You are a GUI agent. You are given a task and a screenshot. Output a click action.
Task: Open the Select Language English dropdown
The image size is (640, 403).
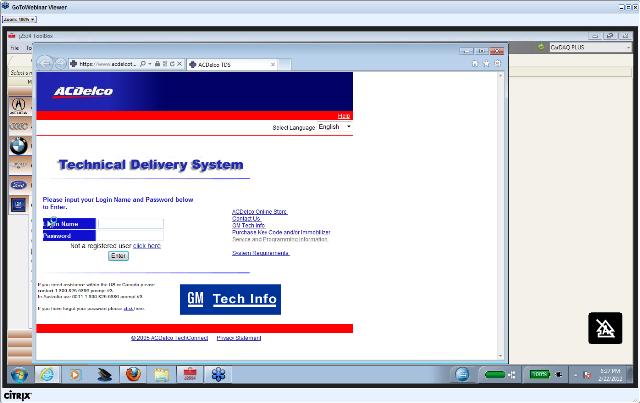pyautogui.click(x=335, y=127)
